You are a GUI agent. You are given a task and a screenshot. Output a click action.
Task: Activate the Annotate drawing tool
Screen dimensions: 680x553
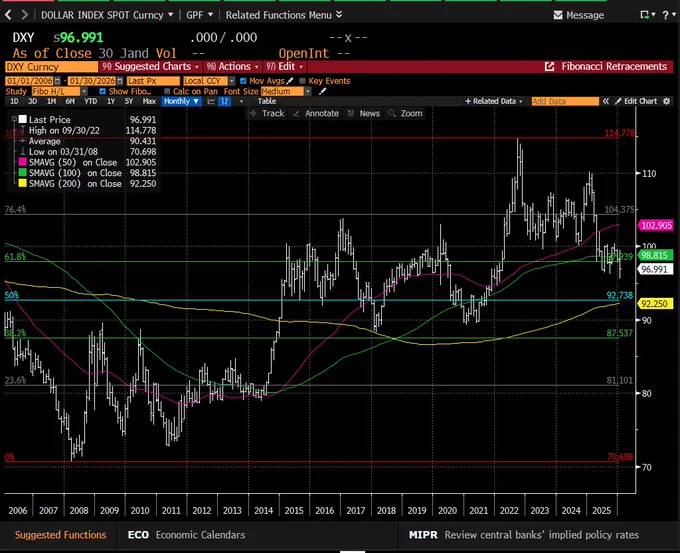click(x=316, y=113)
